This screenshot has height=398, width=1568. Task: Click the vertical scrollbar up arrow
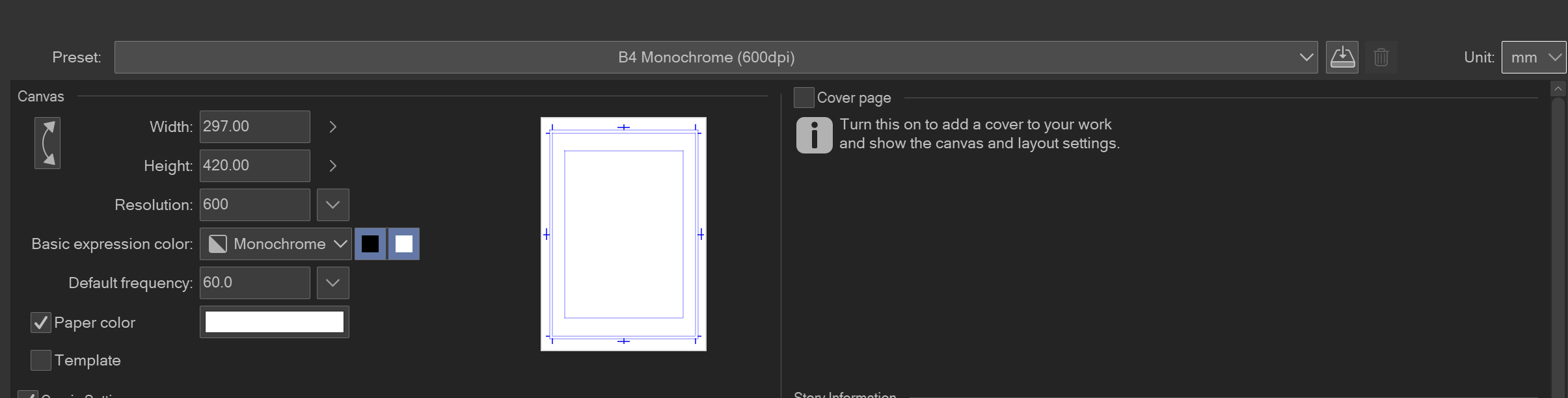click(x=1558, y=88)
